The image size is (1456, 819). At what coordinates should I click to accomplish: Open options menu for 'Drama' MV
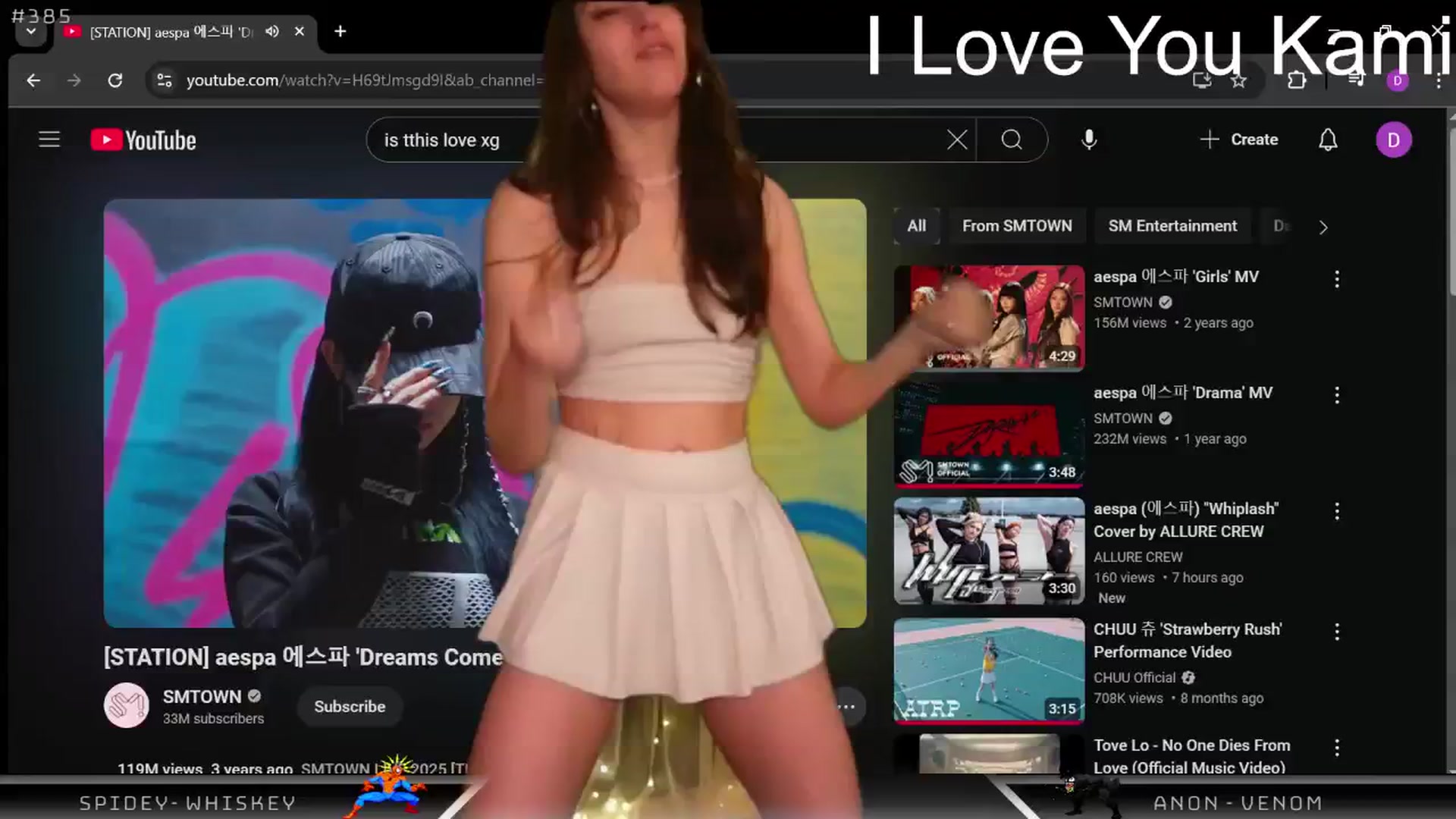pyautogui.click(x=1337, y=395)
